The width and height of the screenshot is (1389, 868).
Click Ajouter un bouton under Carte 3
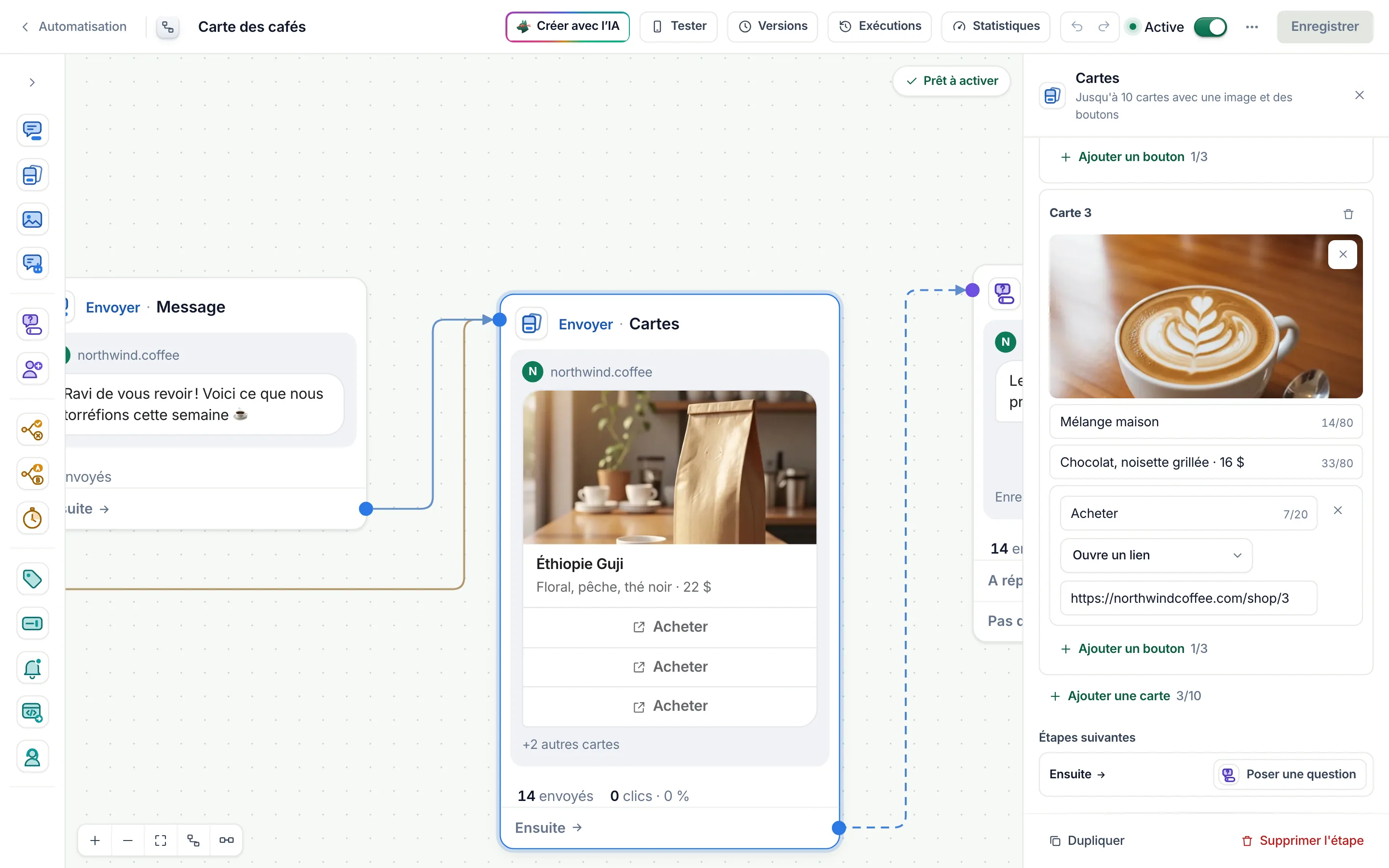1134,649
